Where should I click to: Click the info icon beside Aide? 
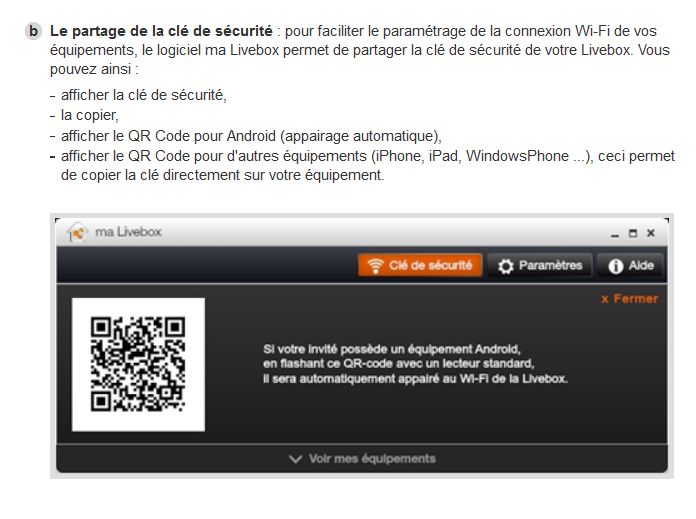(x=616, y=266)
